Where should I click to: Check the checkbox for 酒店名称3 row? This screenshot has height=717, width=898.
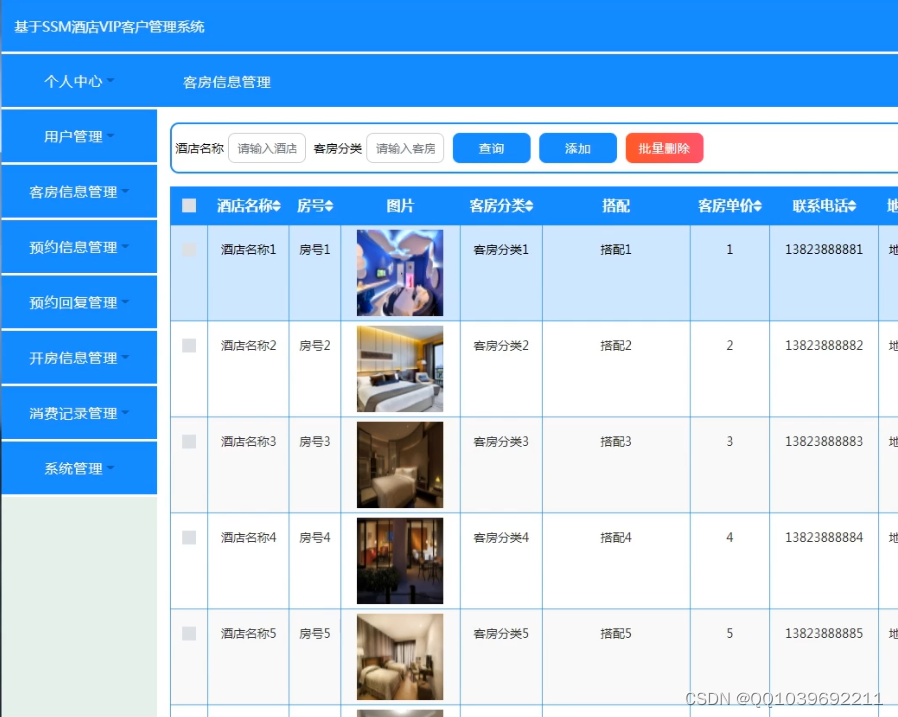click(187, 442)
